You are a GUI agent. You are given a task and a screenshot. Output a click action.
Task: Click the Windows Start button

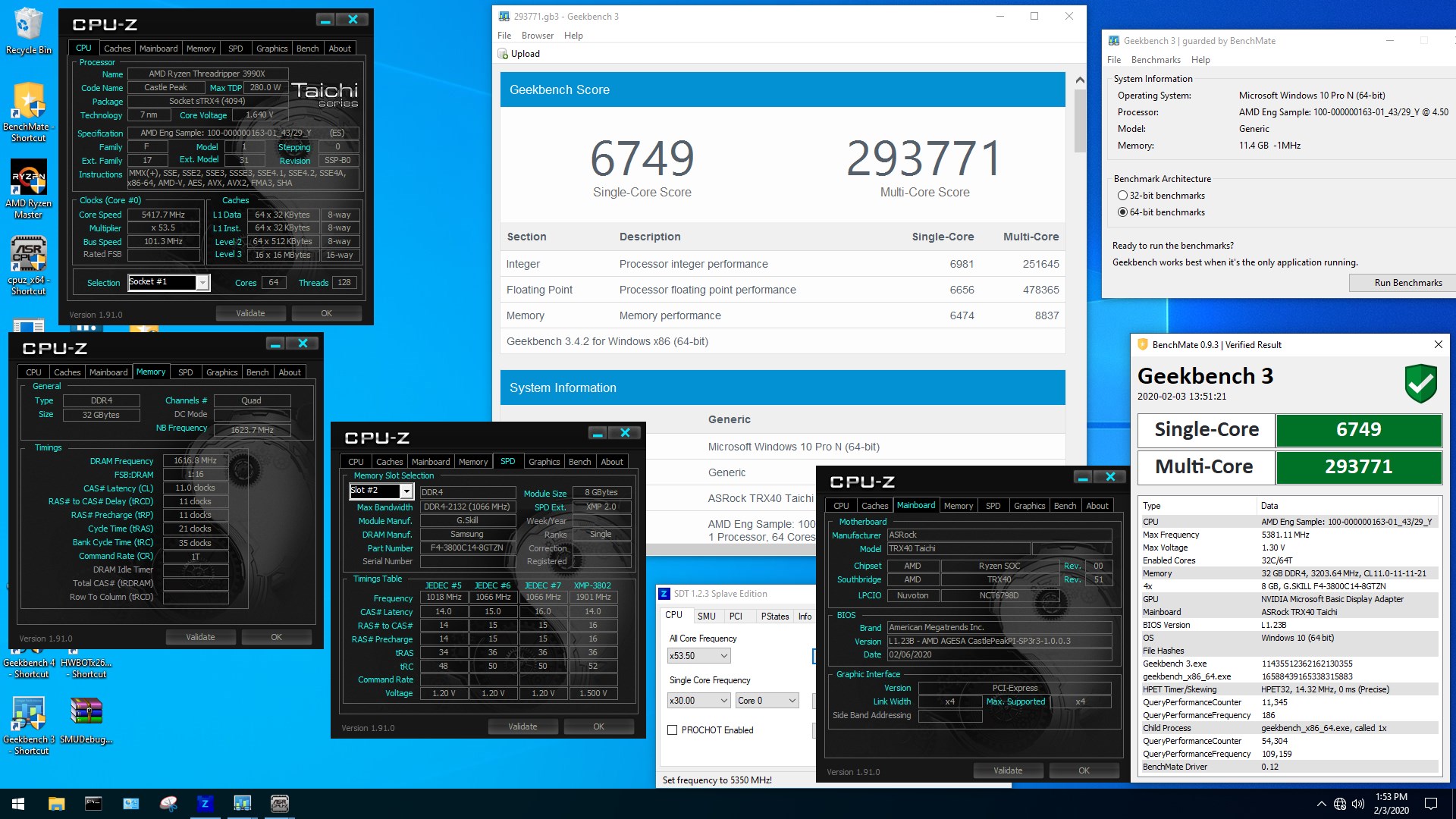(18, 804)
